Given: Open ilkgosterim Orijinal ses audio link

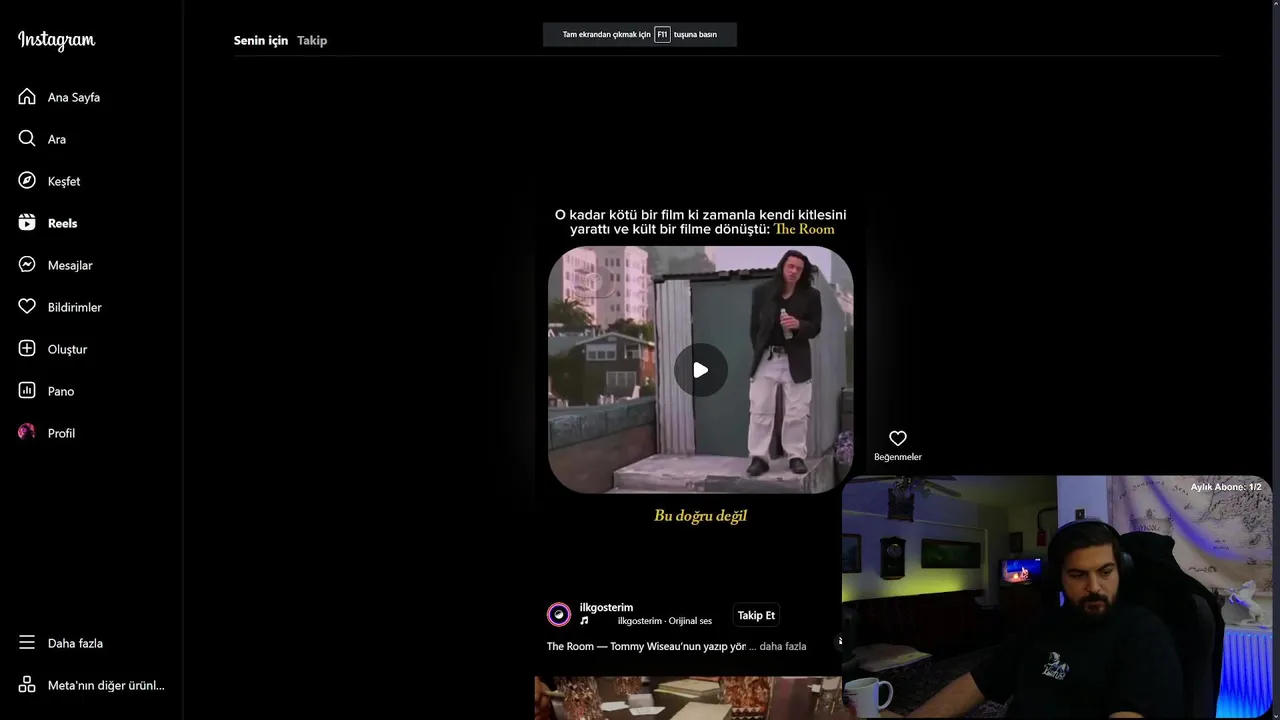Looking at the screenshot, I should (665, 621).
